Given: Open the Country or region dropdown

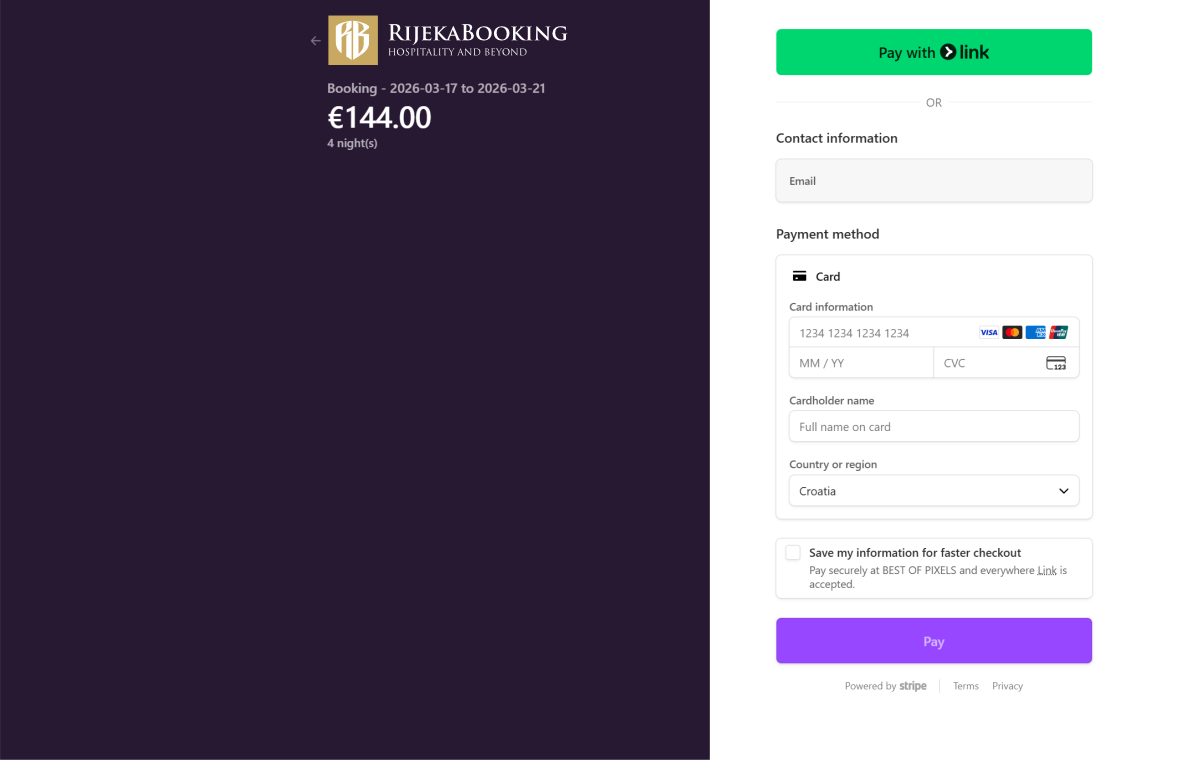Looking at the screenshot, I should [933, 491].
